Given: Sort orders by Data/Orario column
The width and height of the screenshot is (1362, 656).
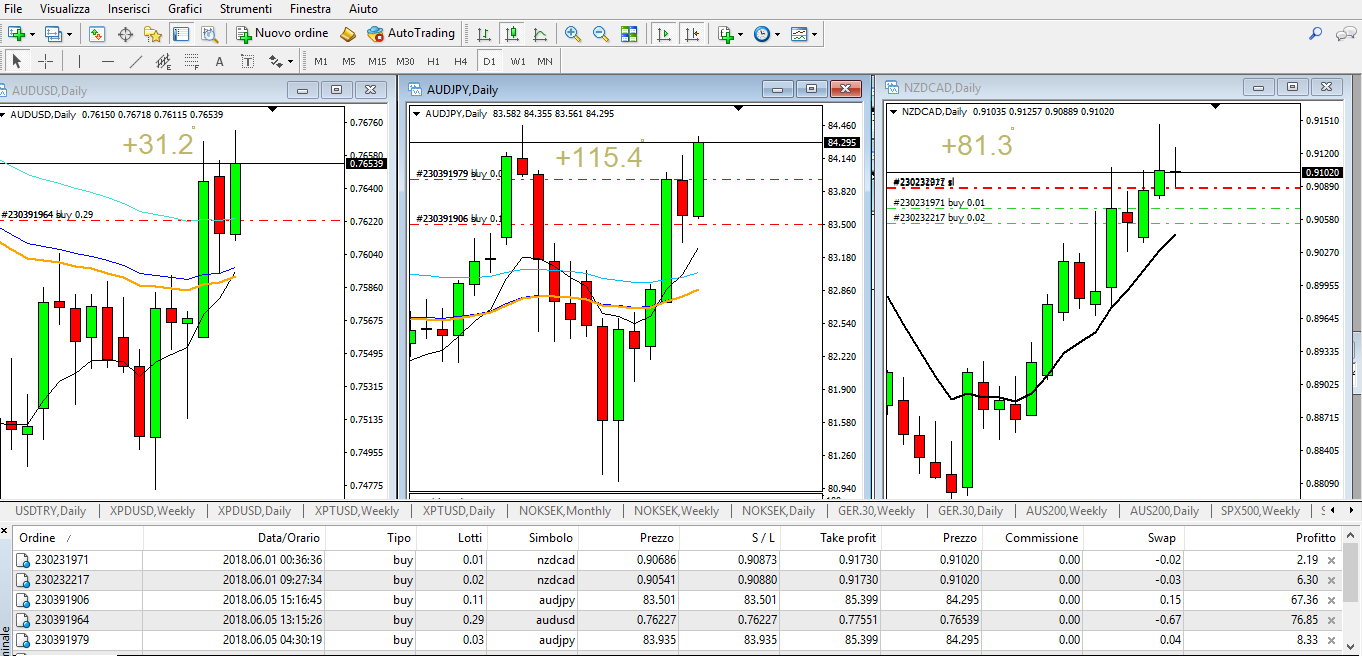Looking at the screenshot, I should click(x=290, y=538).
